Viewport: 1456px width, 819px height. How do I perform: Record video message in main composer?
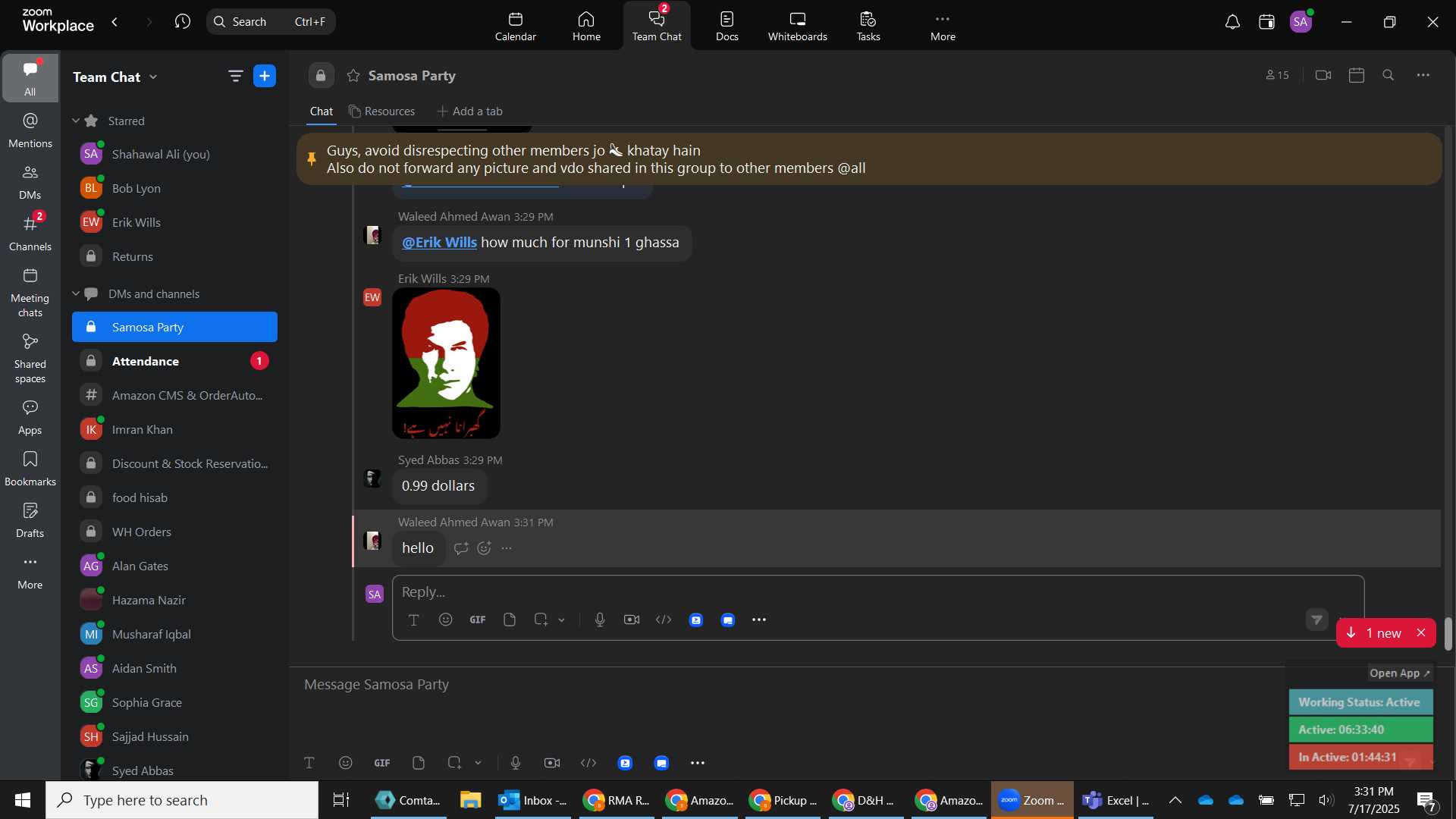[x=552, y=764]
